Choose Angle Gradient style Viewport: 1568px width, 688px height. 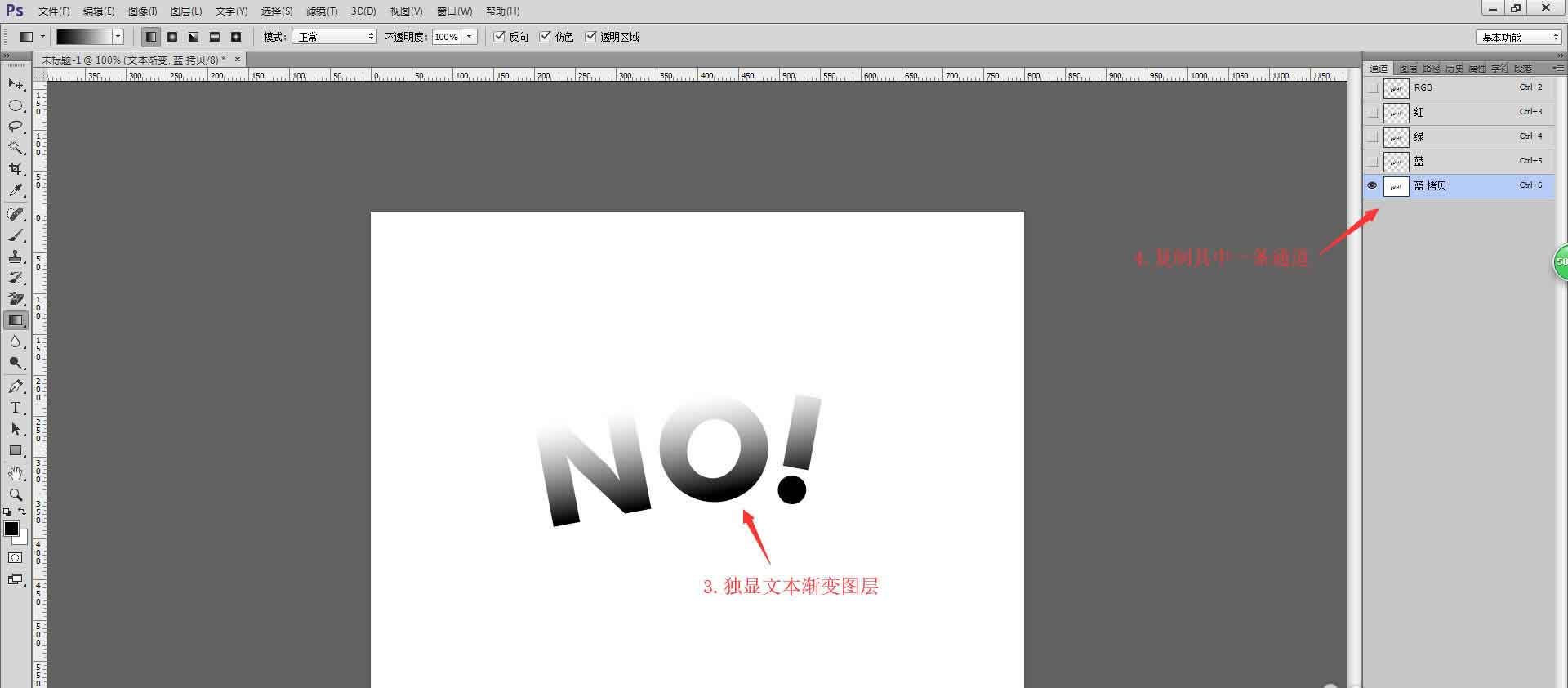coord(194,37)
